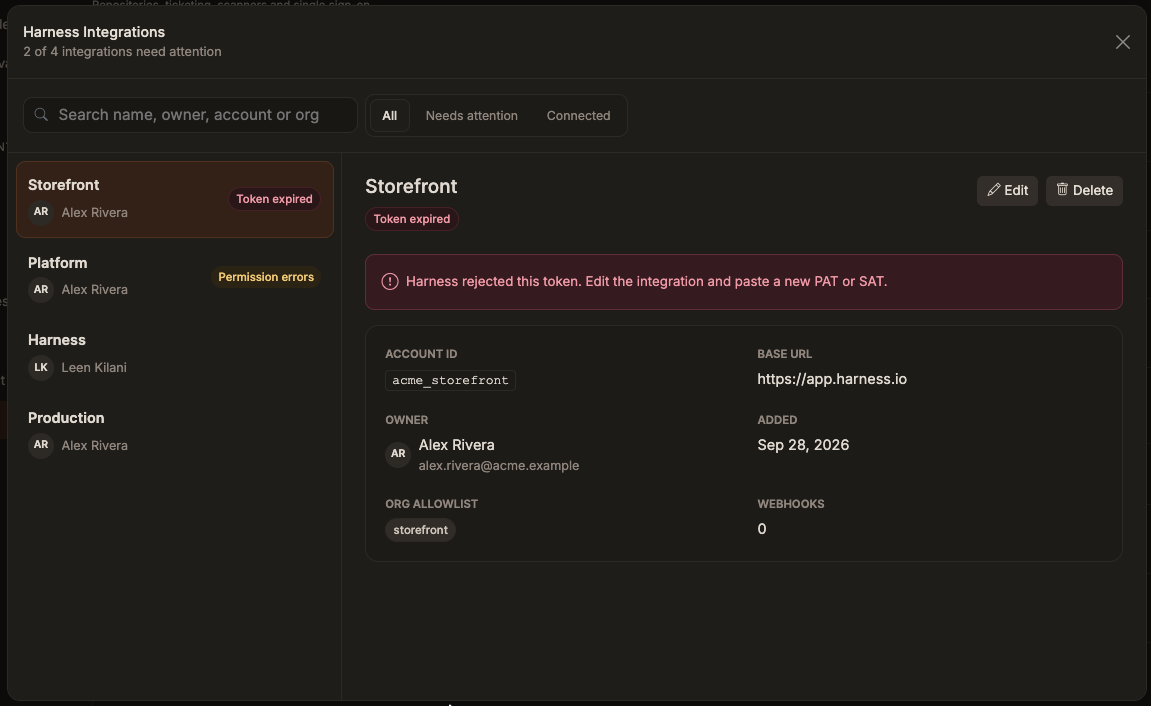
Task: Click the trash icon on Delete
Action: coord(1061,189)
